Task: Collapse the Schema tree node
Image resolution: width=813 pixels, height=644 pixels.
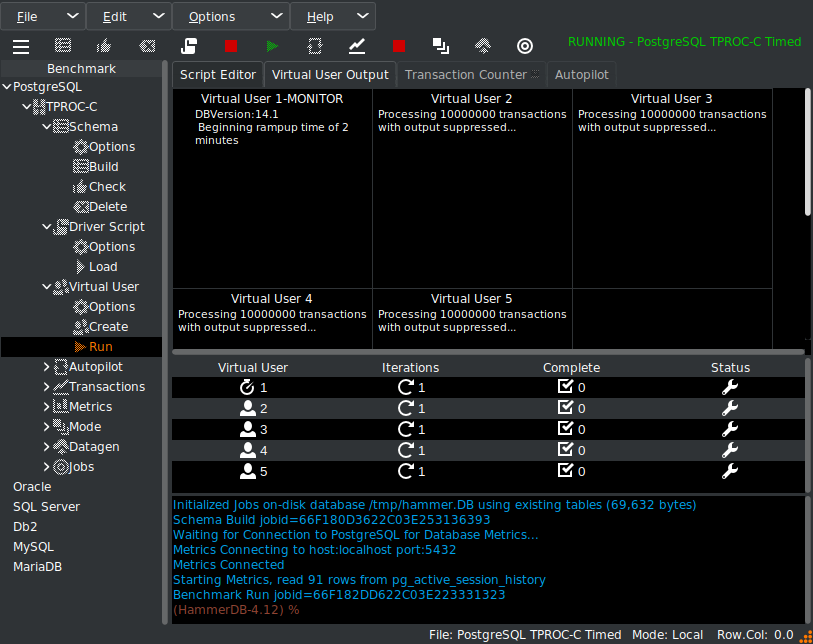Action: pyautogui.click(x=47, y=127)
